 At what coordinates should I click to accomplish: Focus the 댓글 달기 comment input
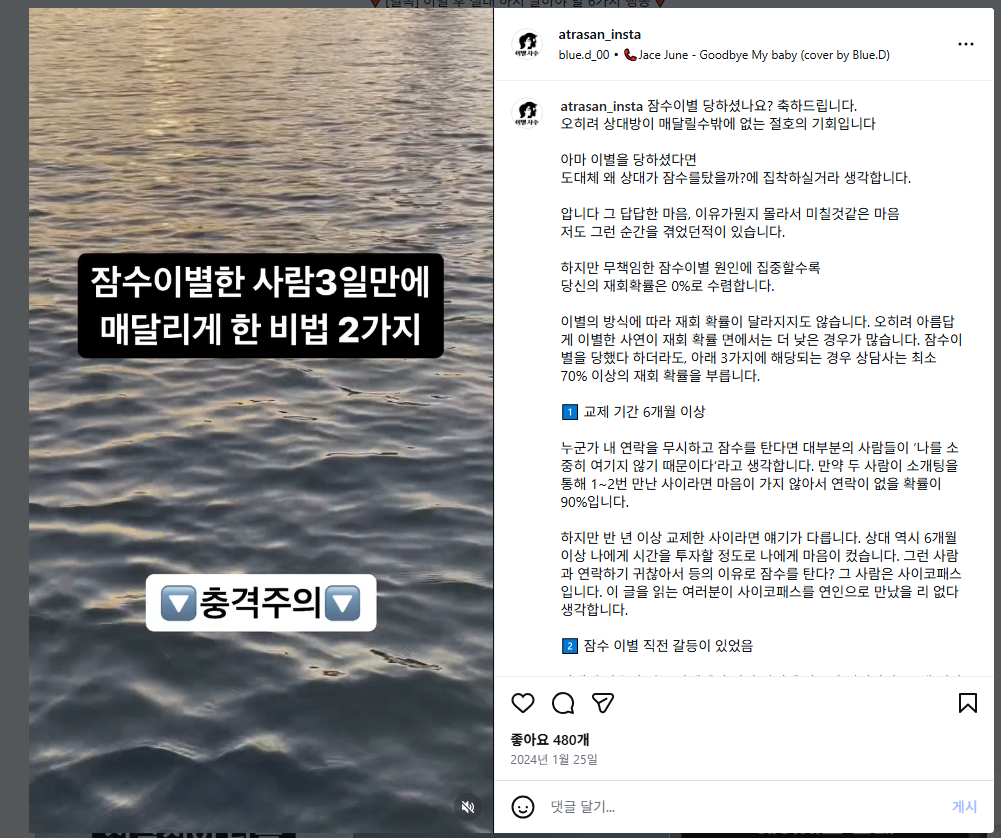coord(744,807)
